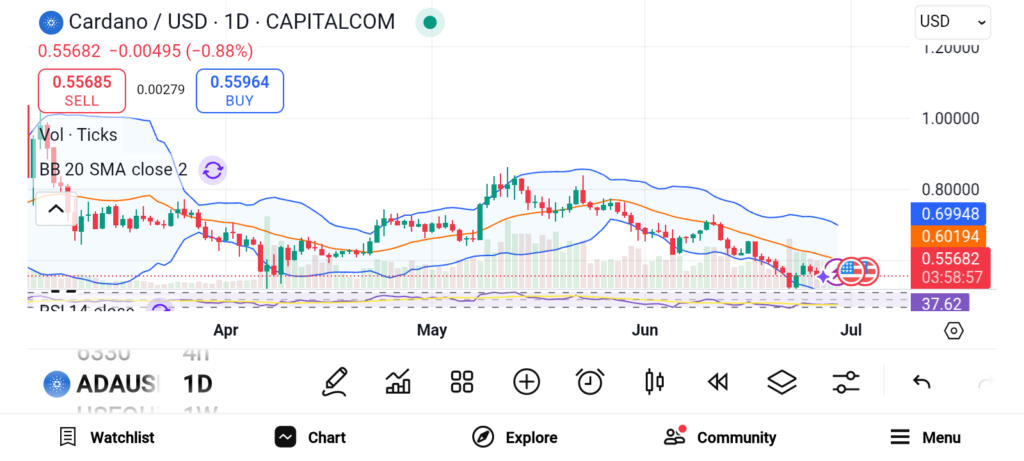1024x461 pixels.
Task: Tap the add symbol plus icon
Action: pos(526,382)
